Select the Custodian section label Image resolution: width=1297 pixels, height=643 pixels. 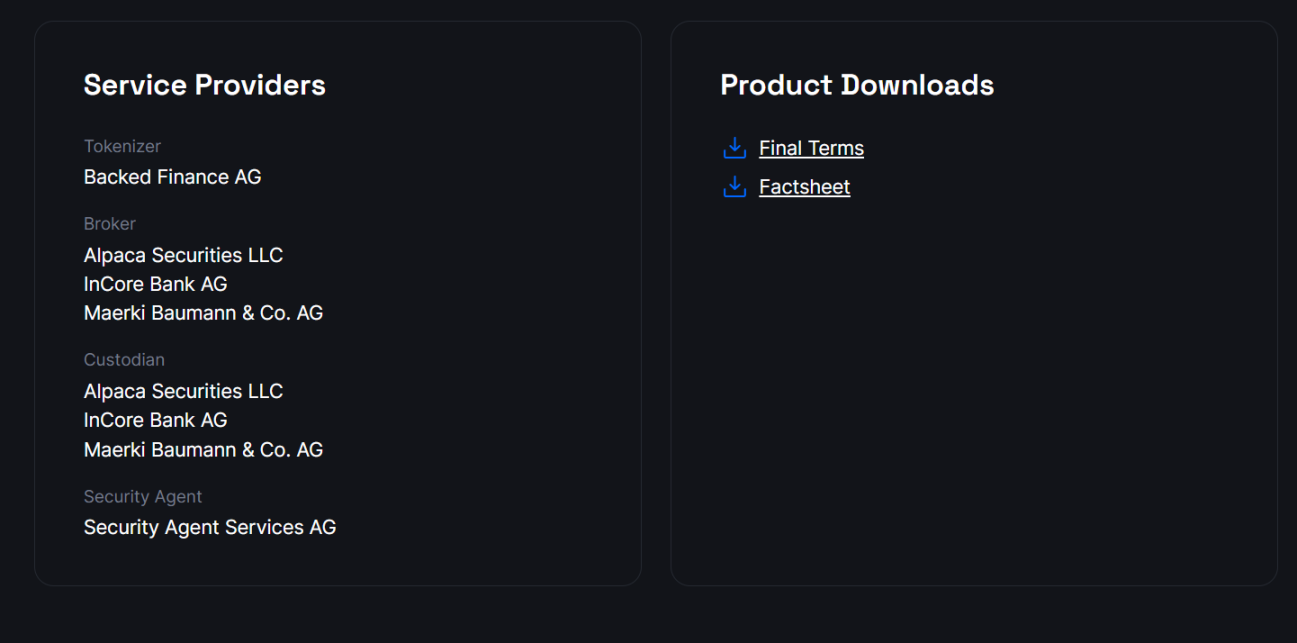124,359
